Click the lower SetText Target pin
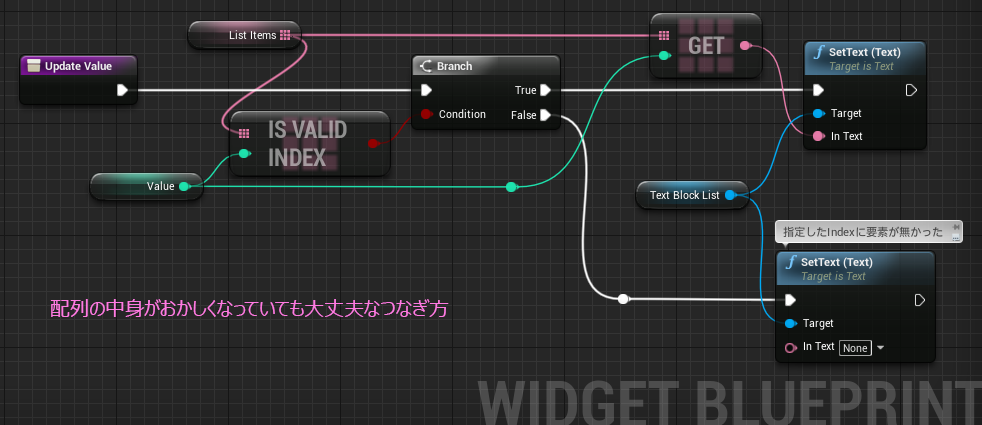982x425 pixels. 790,323
